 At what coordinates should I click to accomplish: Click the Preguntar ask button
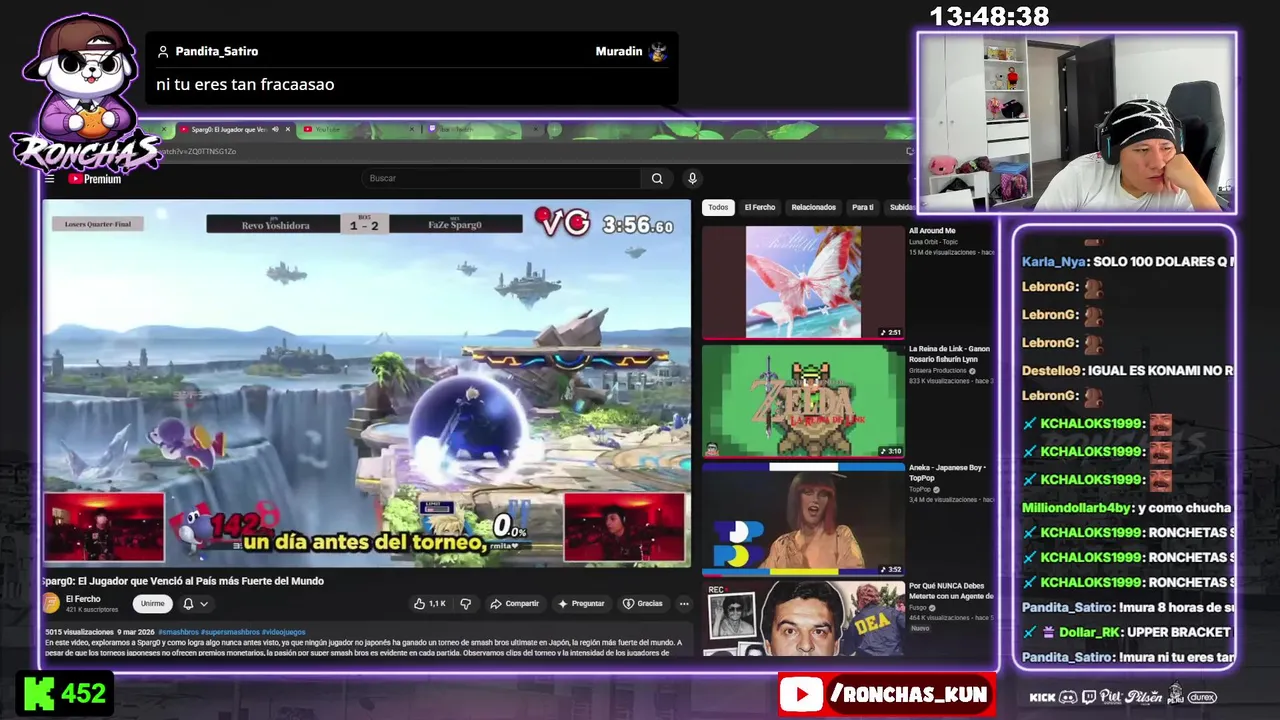point(582,604)
